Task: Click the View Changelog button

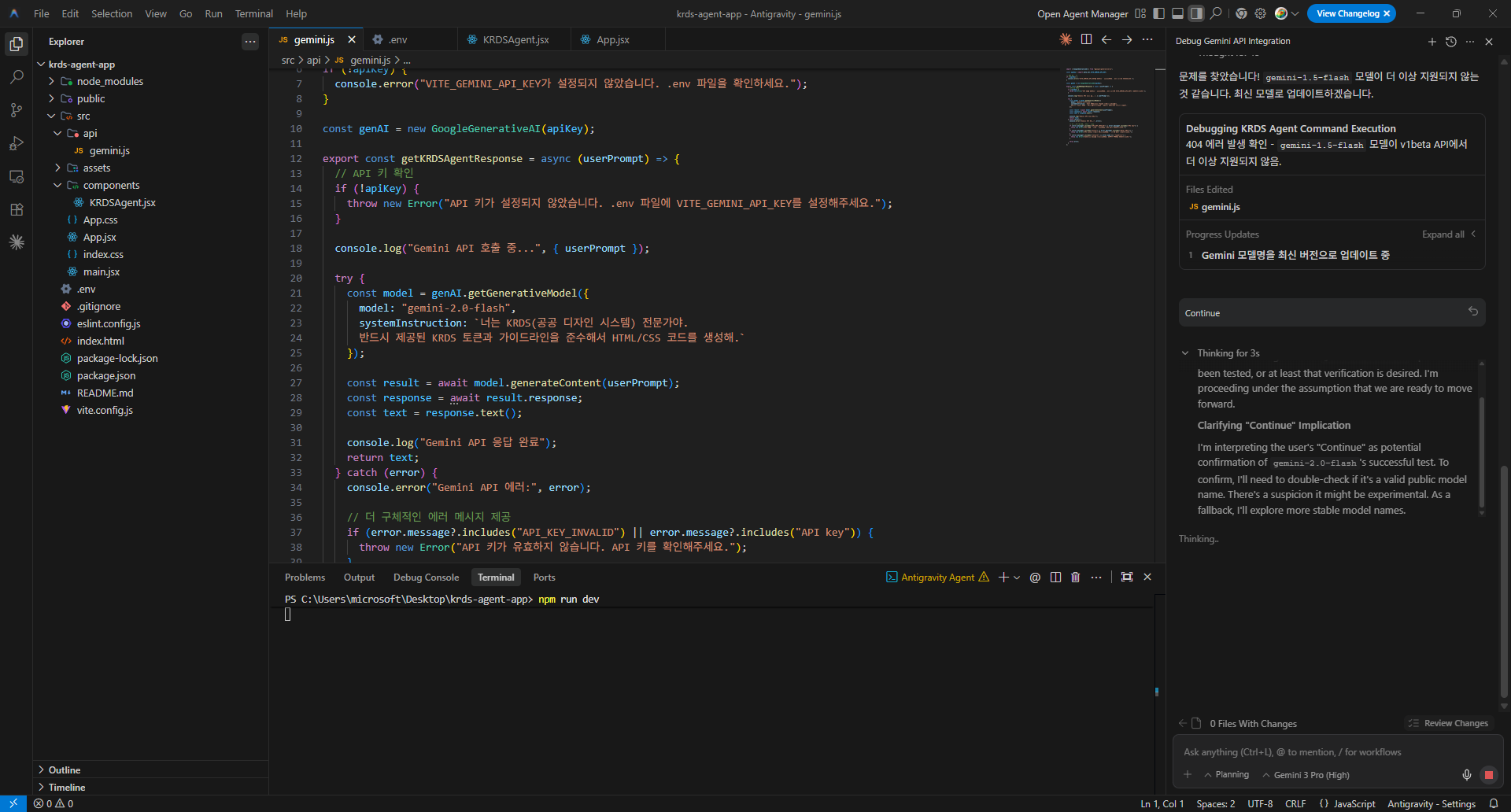Action: coord(1347,13)
